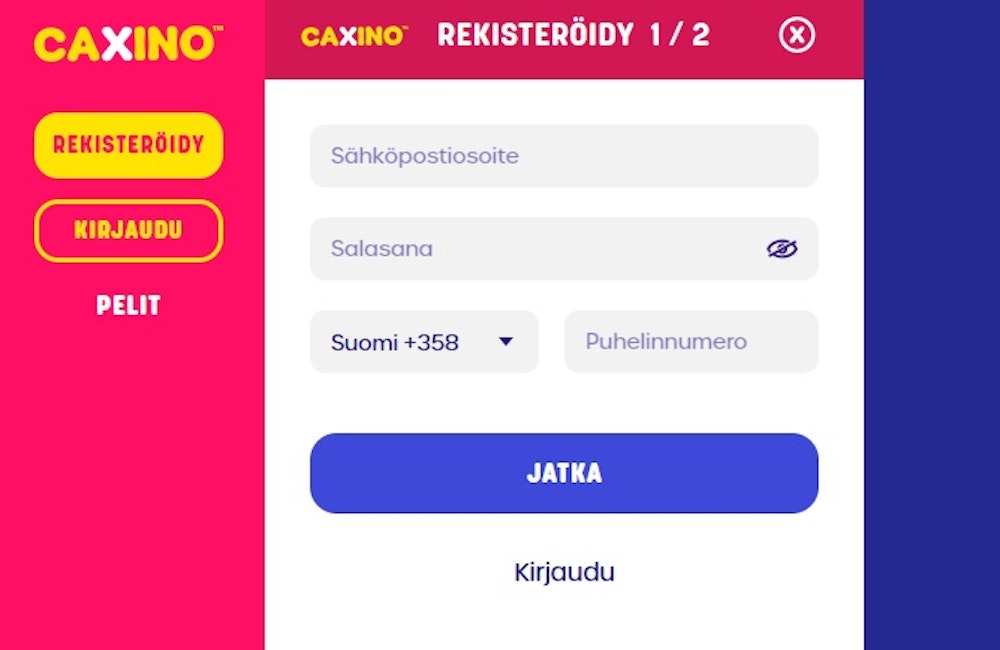
Task: Open login via the Kirjaudu link below JATKA
Action: pos(564,571)
